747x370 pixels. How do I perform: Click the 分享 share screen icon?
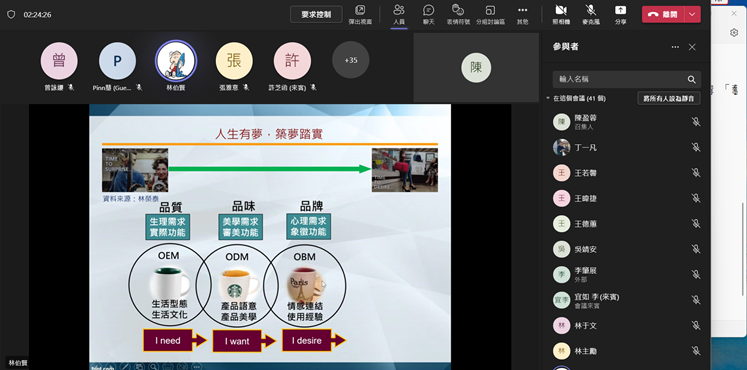[620, 15]
